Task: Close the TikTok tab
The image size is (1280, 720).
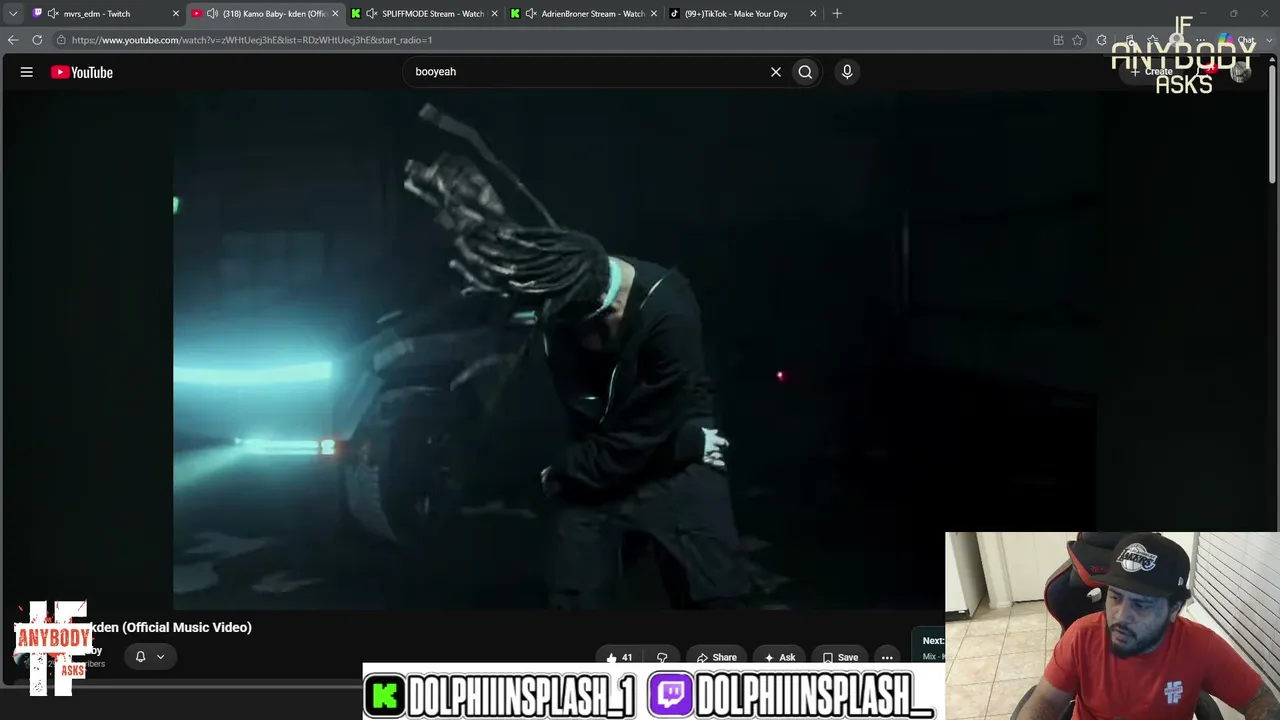Action: [812, 14]
